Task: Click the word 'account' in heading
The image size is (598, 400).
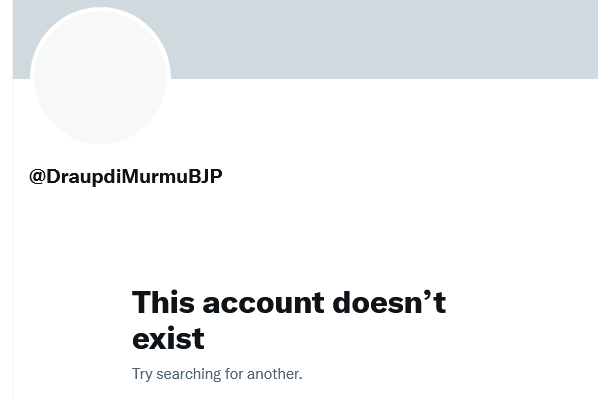Action: point(263,303)
